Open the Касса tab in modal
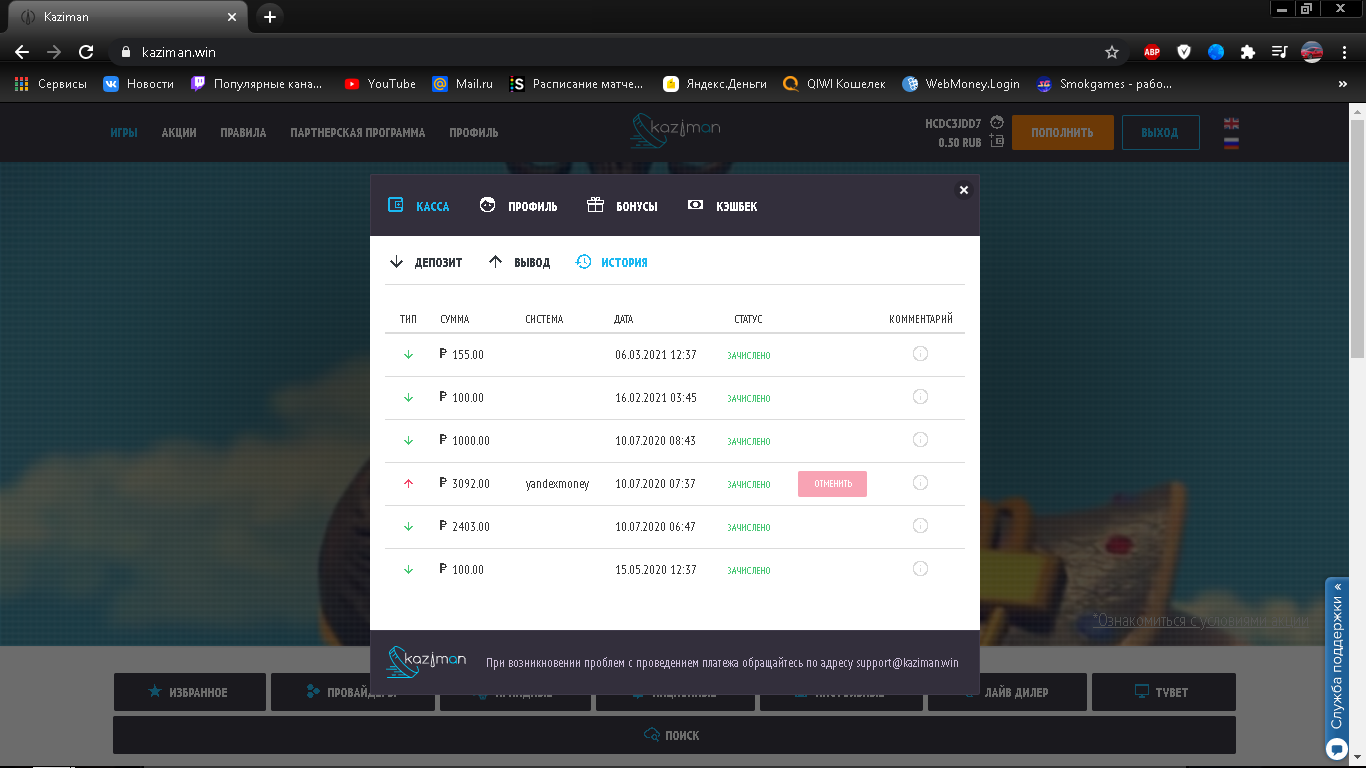The width and height of the screenshot is (1366, 768). click(x=419, y=206)
